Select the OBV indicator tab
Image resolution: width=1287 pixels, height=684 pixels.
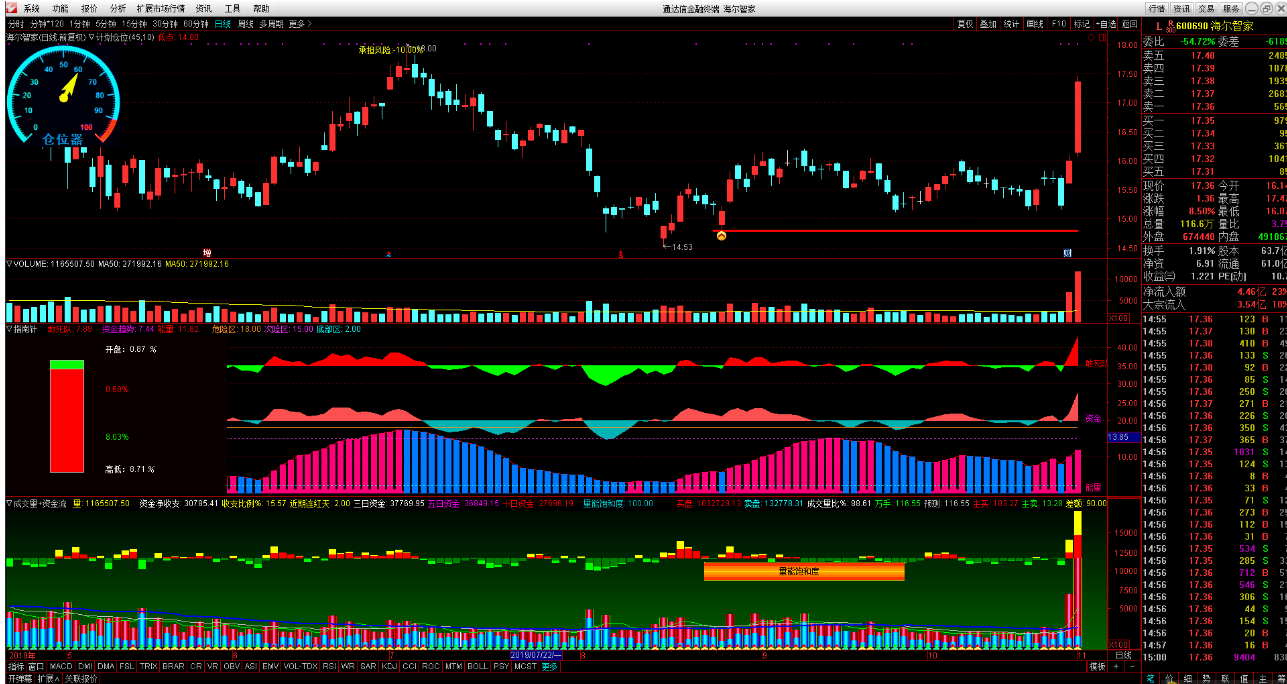(x=232, y=665)
